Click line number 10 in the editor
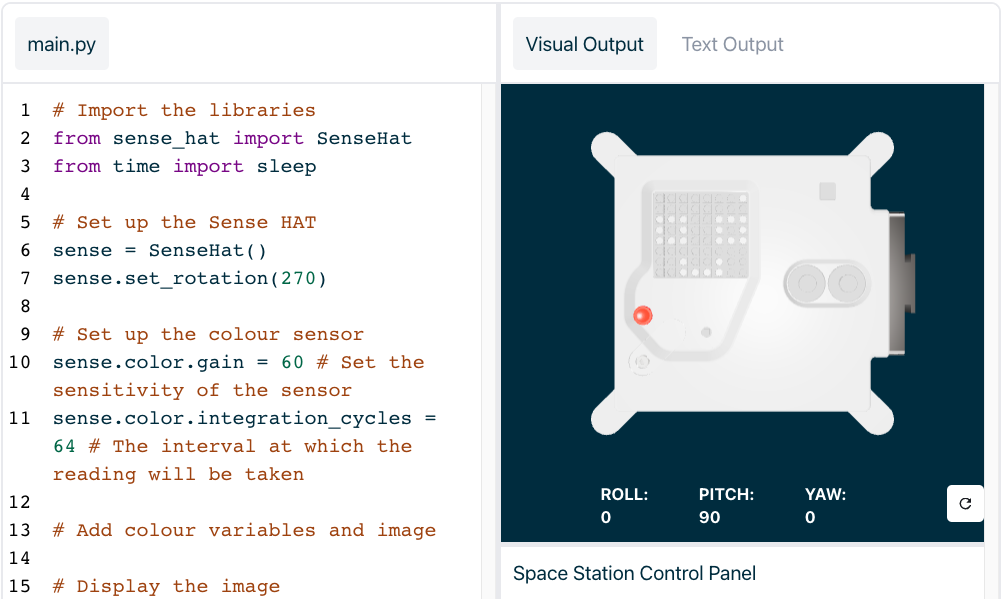The width and height of the screenshot is (1004, 599). point(21,362)
